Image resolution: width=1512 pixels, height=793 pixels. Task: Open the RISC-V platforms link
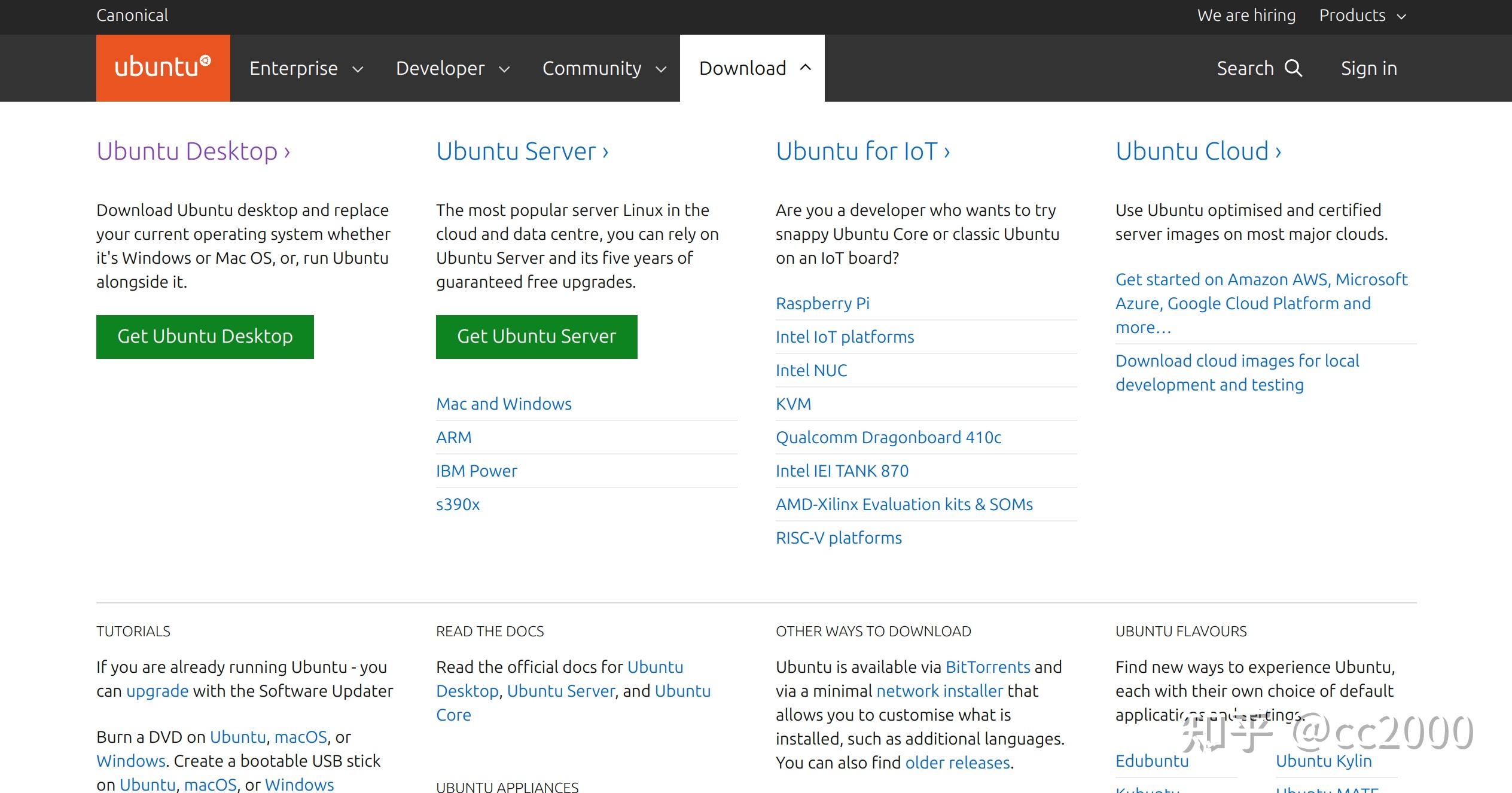pyautogui.click(x=839, y=538)
